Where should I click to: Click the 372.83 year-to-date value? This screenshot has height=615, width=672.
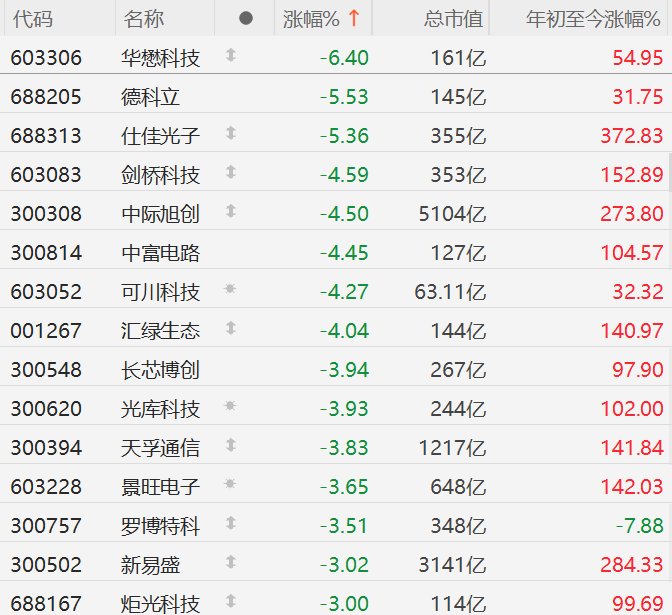632,136
